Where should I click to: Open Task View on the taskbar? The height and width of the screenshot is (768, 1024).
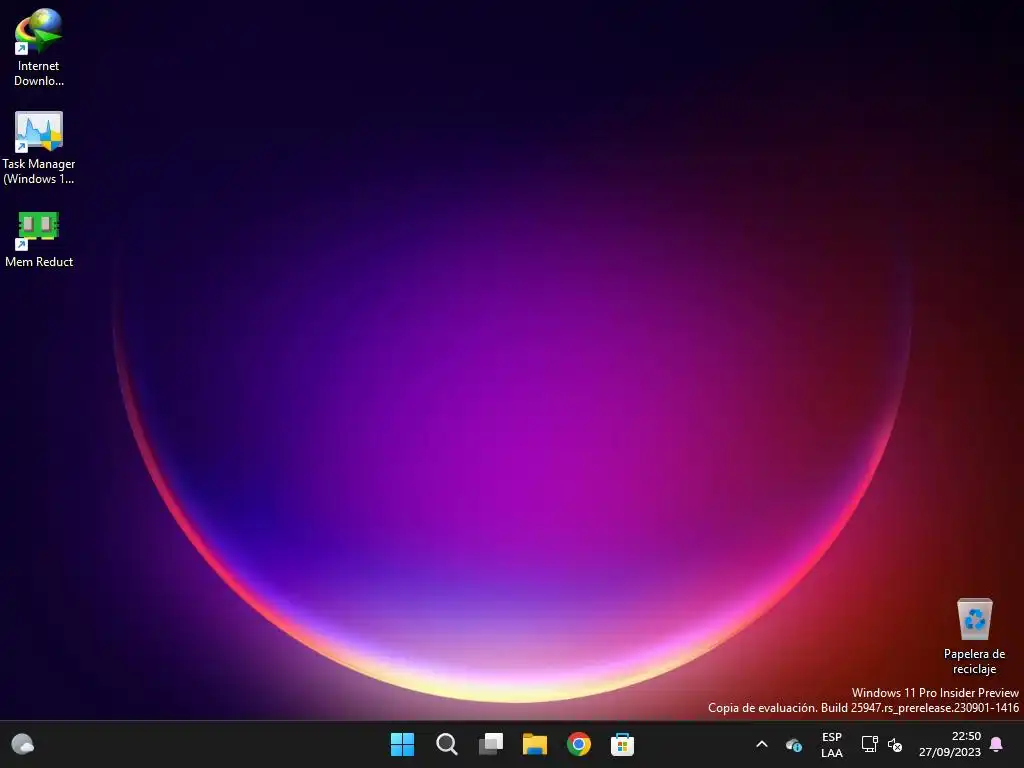[x=490, y=744]
